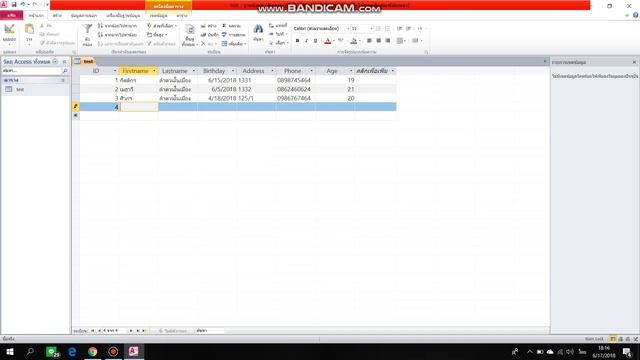Viewport: 640px width, 360px height.
Task: Go to first record navigation button
Action: coord(93,331)
